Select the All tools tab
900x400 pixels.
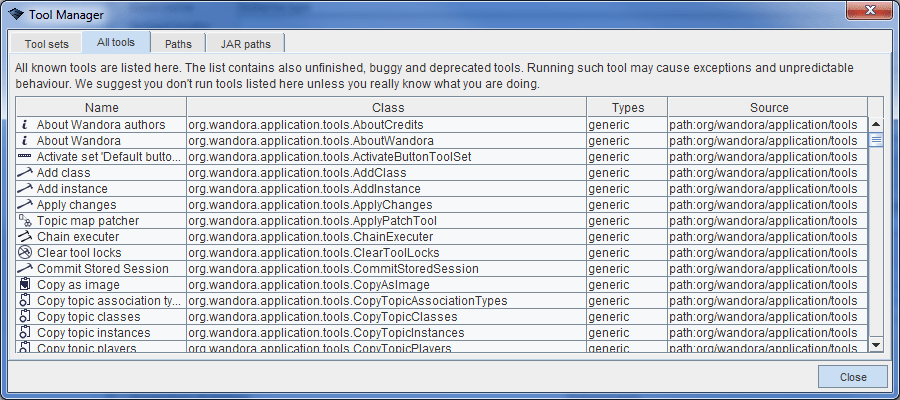coord(116,42)
